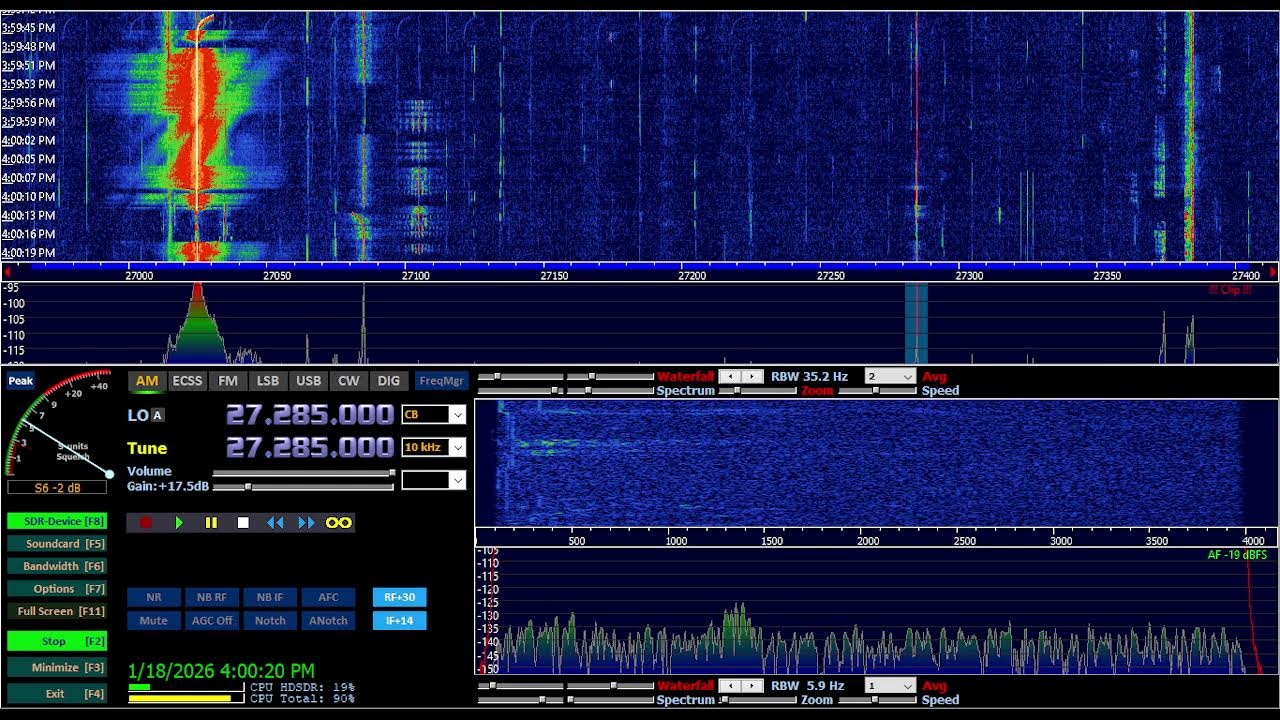
Task: Decrease RF RBW with left arrow
Action: click(729, 377)
